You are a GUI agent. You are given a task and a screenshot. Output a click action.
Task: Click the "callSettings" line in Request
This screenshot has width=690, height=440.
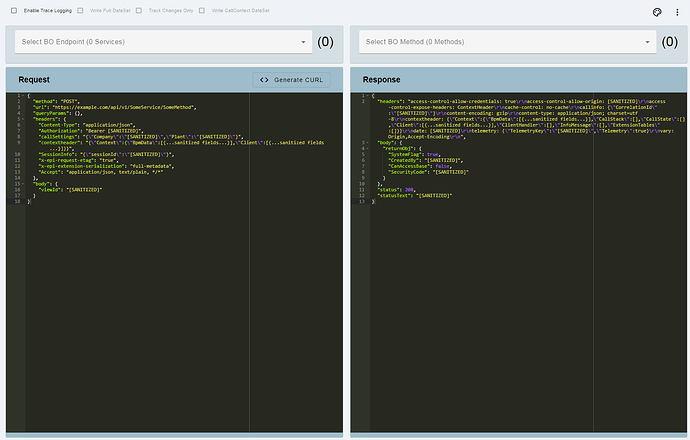point(141,137)
